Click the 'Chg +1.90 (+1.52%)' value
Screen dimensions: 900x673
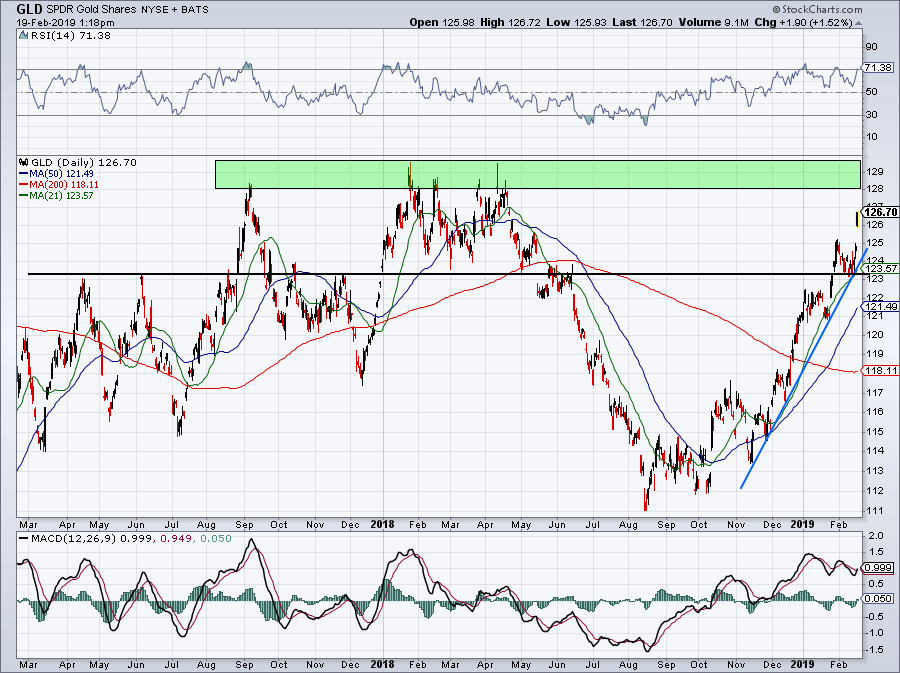pos(804,22)
